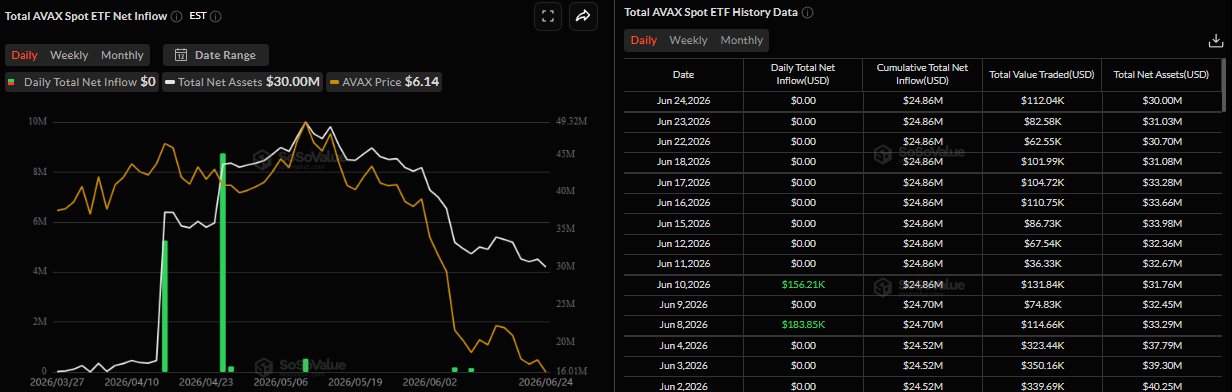The image size is (1232, 392).
Task: Click the calendar icon in Date Range
Action: (181, 55)
